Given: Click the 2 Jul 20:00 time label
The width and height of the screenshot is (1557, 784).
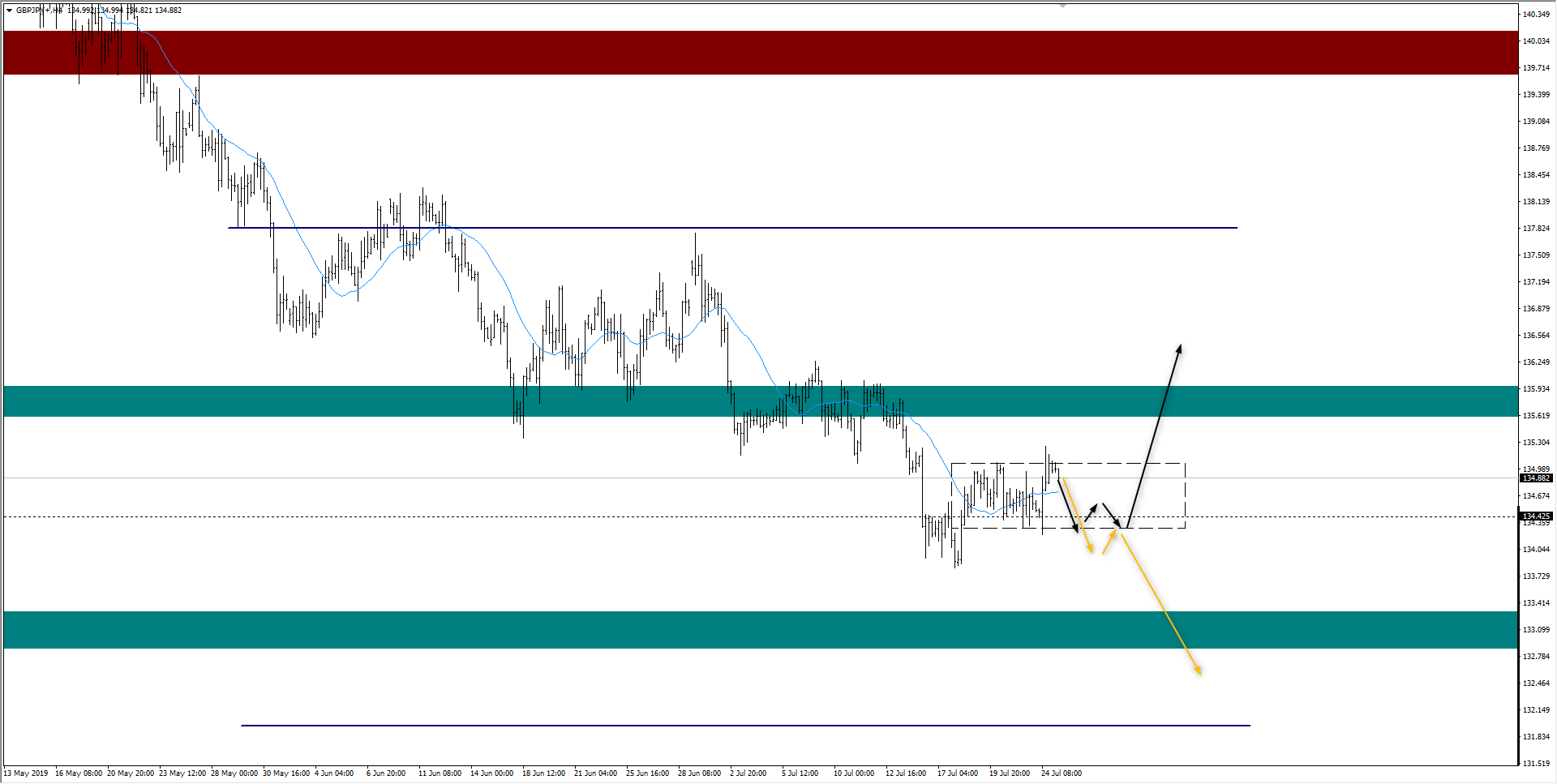Looking at the screenshot, I should pos(748,773).
